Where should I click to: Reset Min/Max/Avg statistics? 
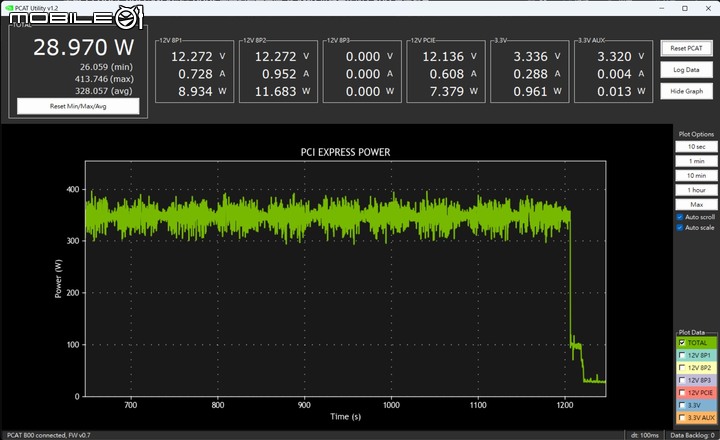(x=78, y=106)
